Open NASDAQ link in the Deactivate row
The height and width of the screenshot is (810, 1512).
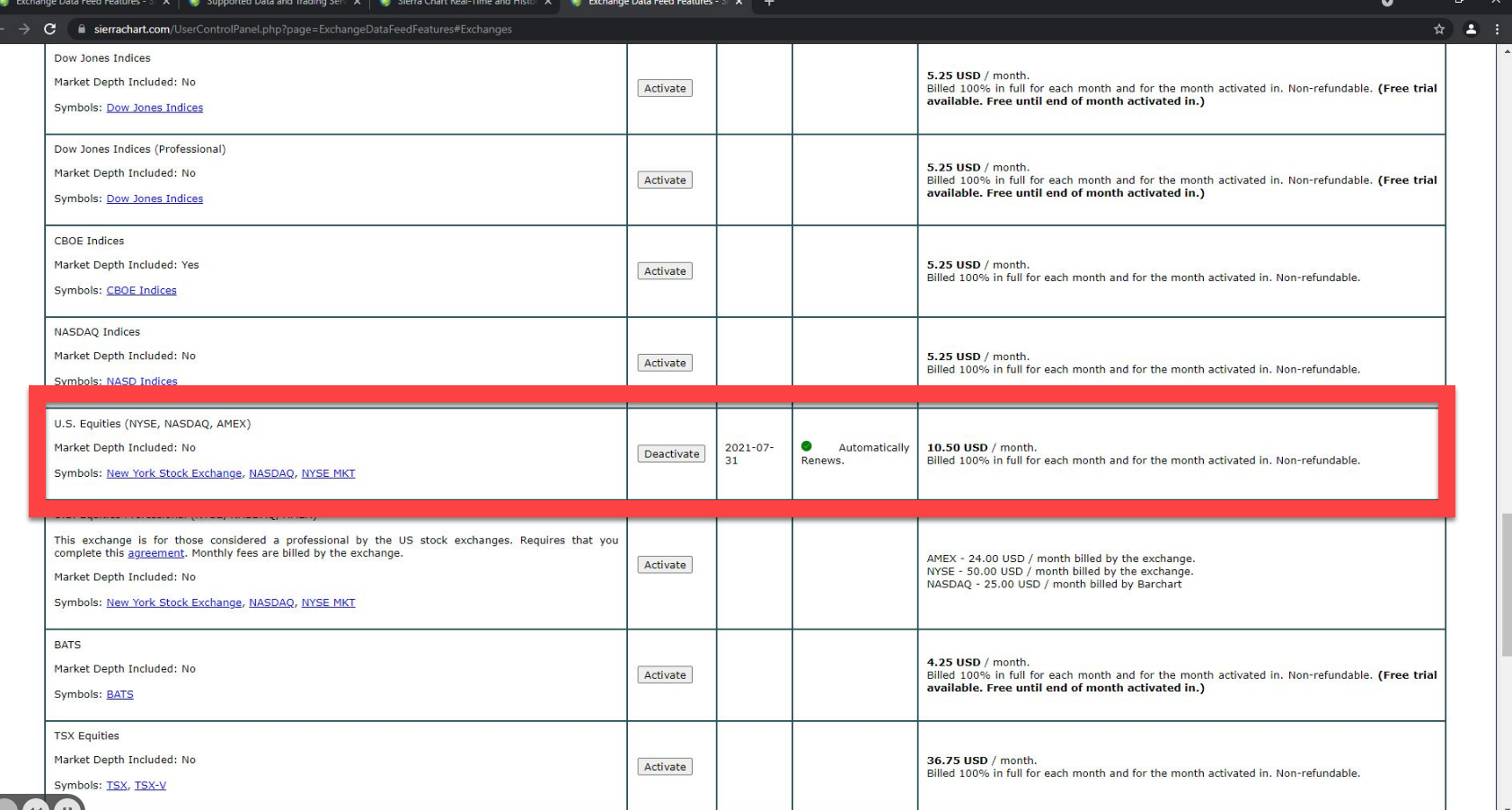pyautogui.click(x=271, y=473)
